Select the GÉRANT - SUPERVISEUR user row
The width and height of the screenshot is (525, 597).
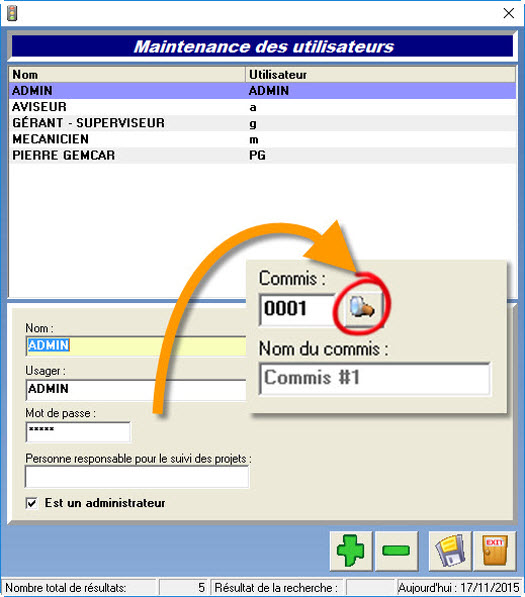(262, 123)
